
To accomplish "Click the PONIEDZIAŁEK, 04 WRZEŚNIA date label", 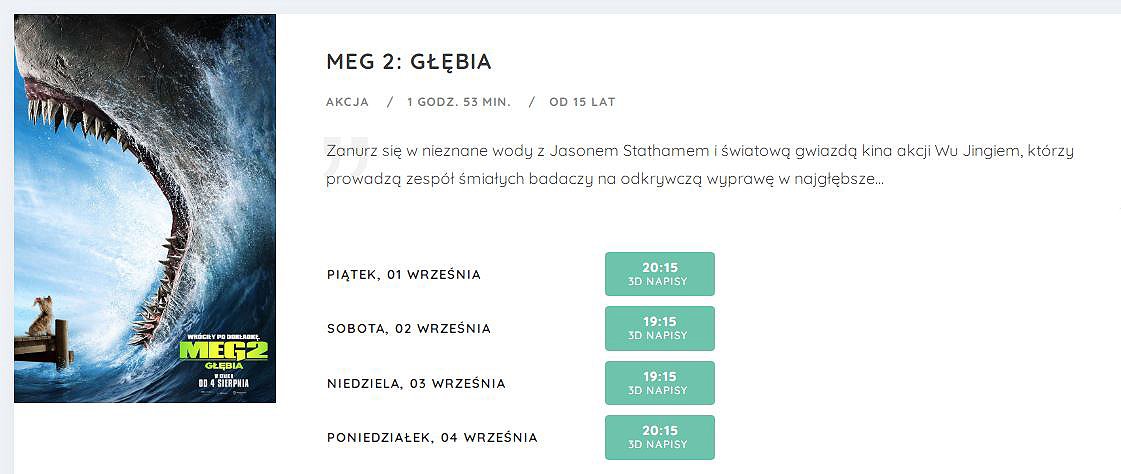I will click(x=432, y=438).
